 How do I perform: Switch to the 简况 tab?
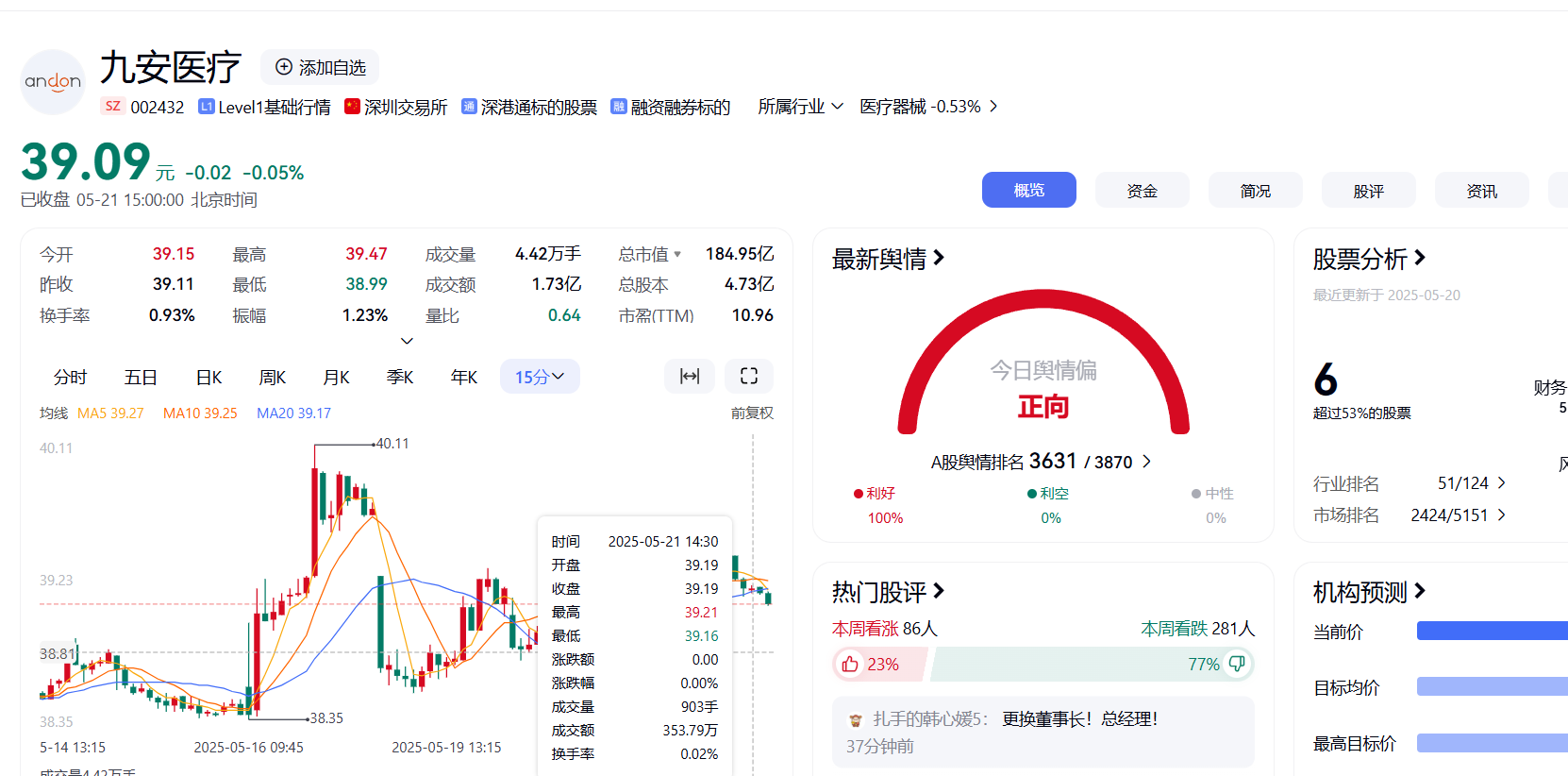click(x=1256, y=190)
